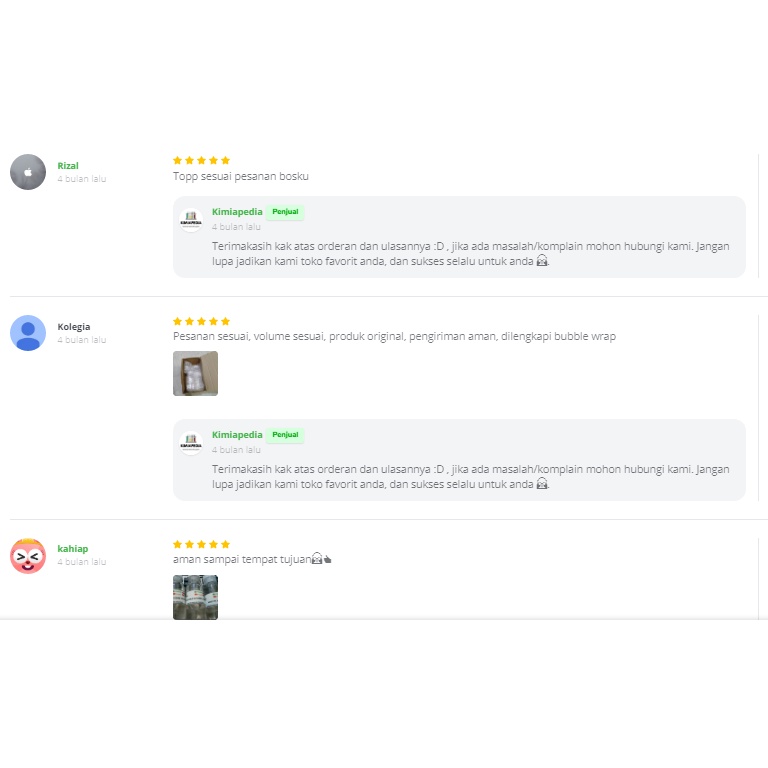
Task: Click Kolegia's review text about bubble wrap
Action: coord(394,337)
